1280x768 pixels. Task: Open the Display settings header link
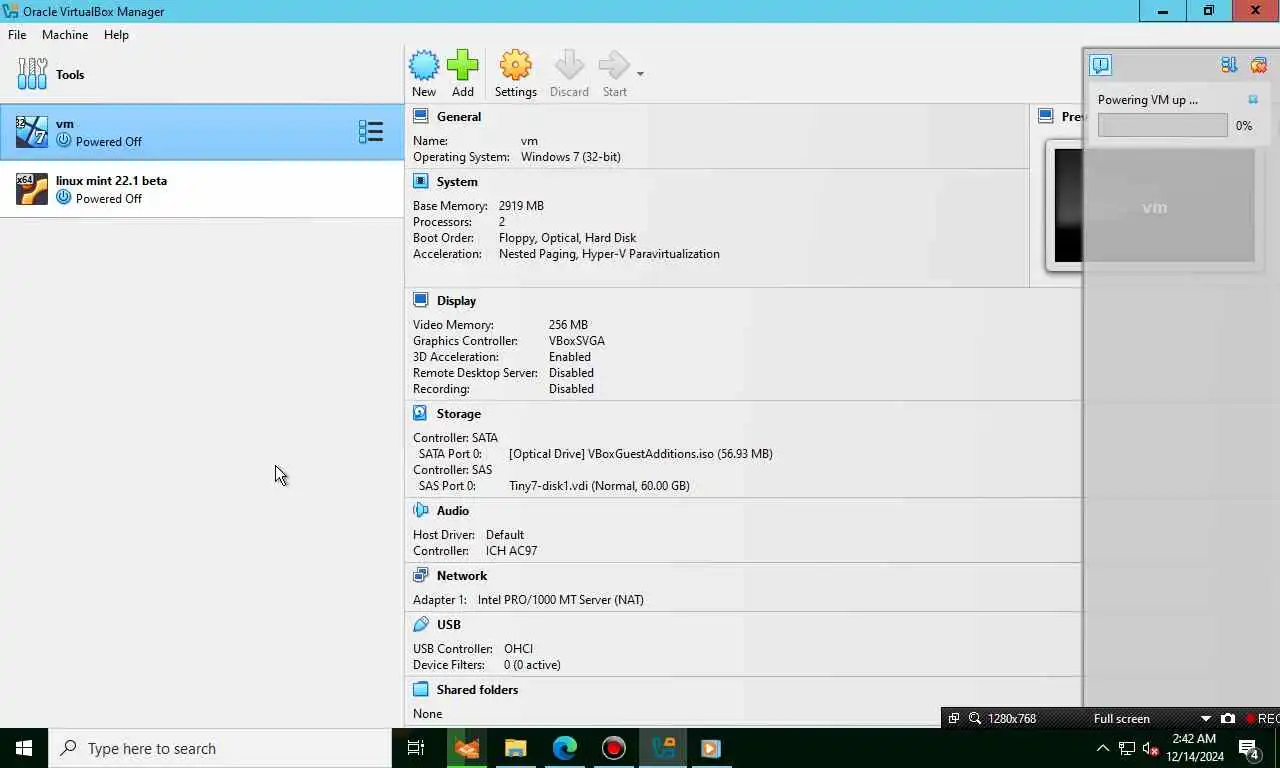click(x=456, y=301)
